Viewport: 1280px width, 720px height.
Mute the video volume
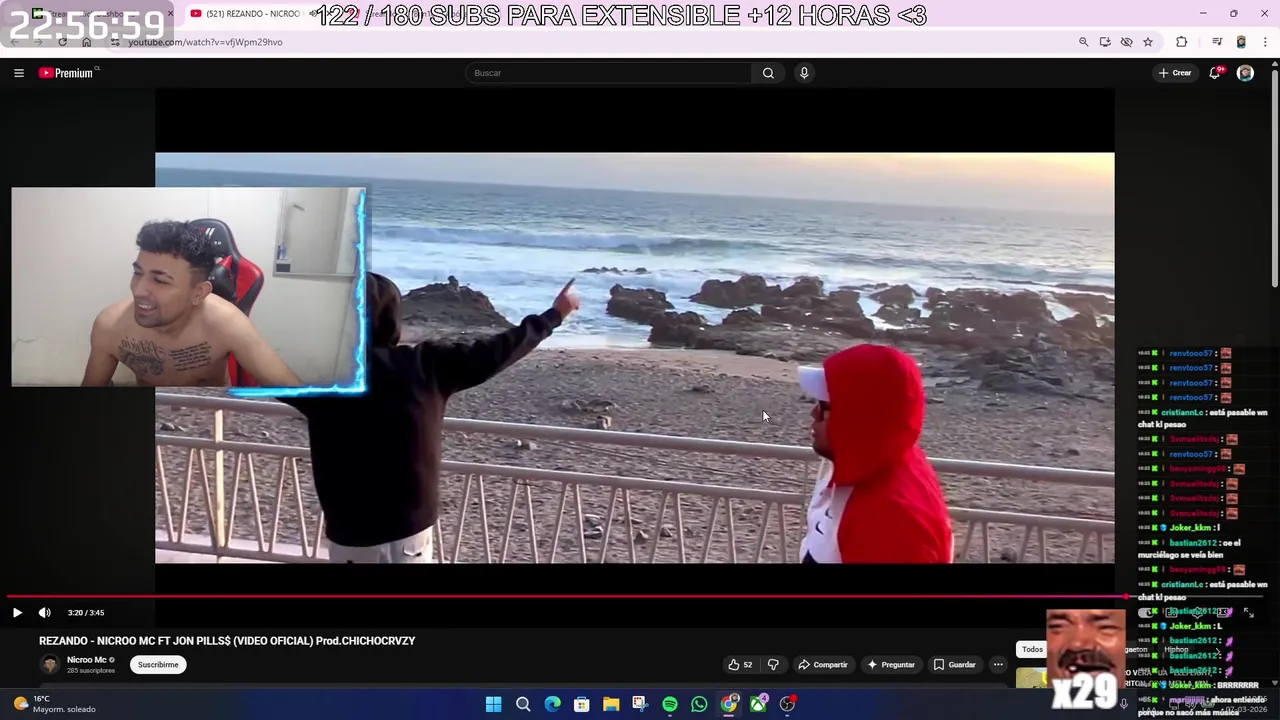(x=44, y=613)
